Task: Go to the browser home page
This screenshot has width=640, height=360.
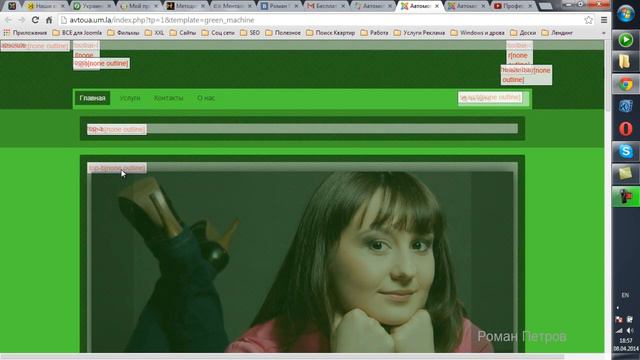Action: [x=49, y=20]
